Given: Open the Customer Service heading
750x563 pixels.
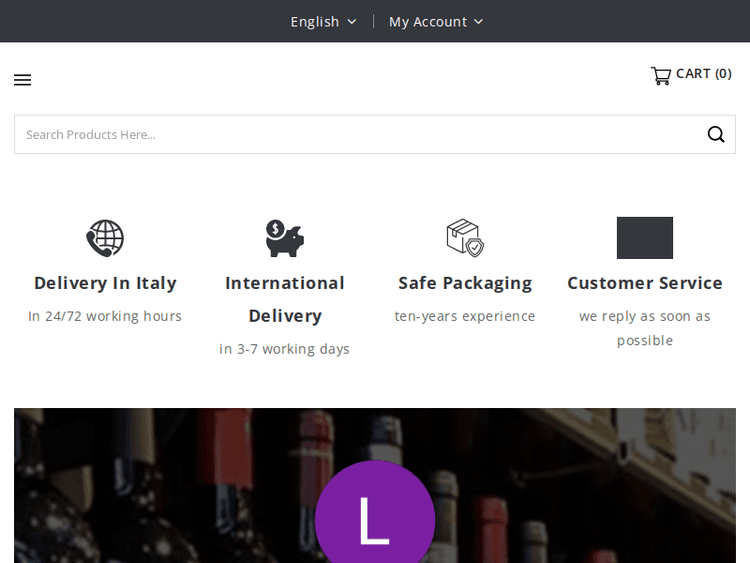Looking at the screenshot, I should pos(645,283).
